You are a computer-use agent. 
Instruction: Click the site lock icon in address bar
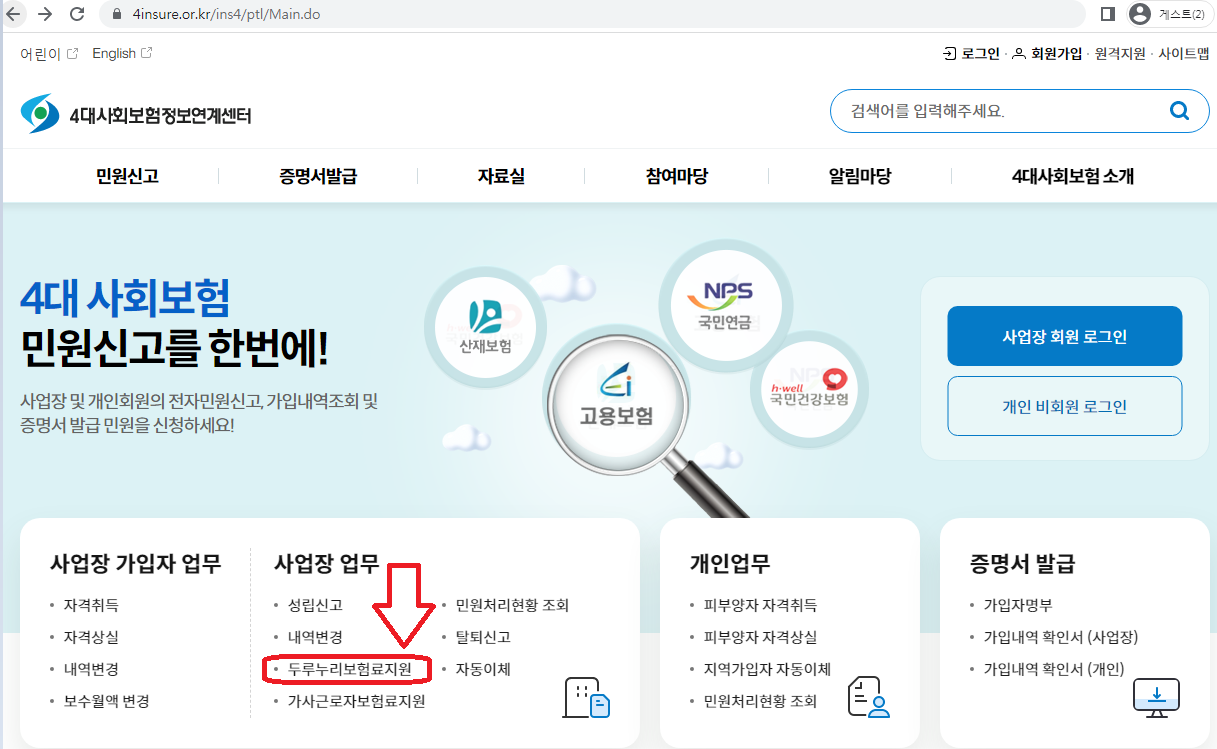115,15
